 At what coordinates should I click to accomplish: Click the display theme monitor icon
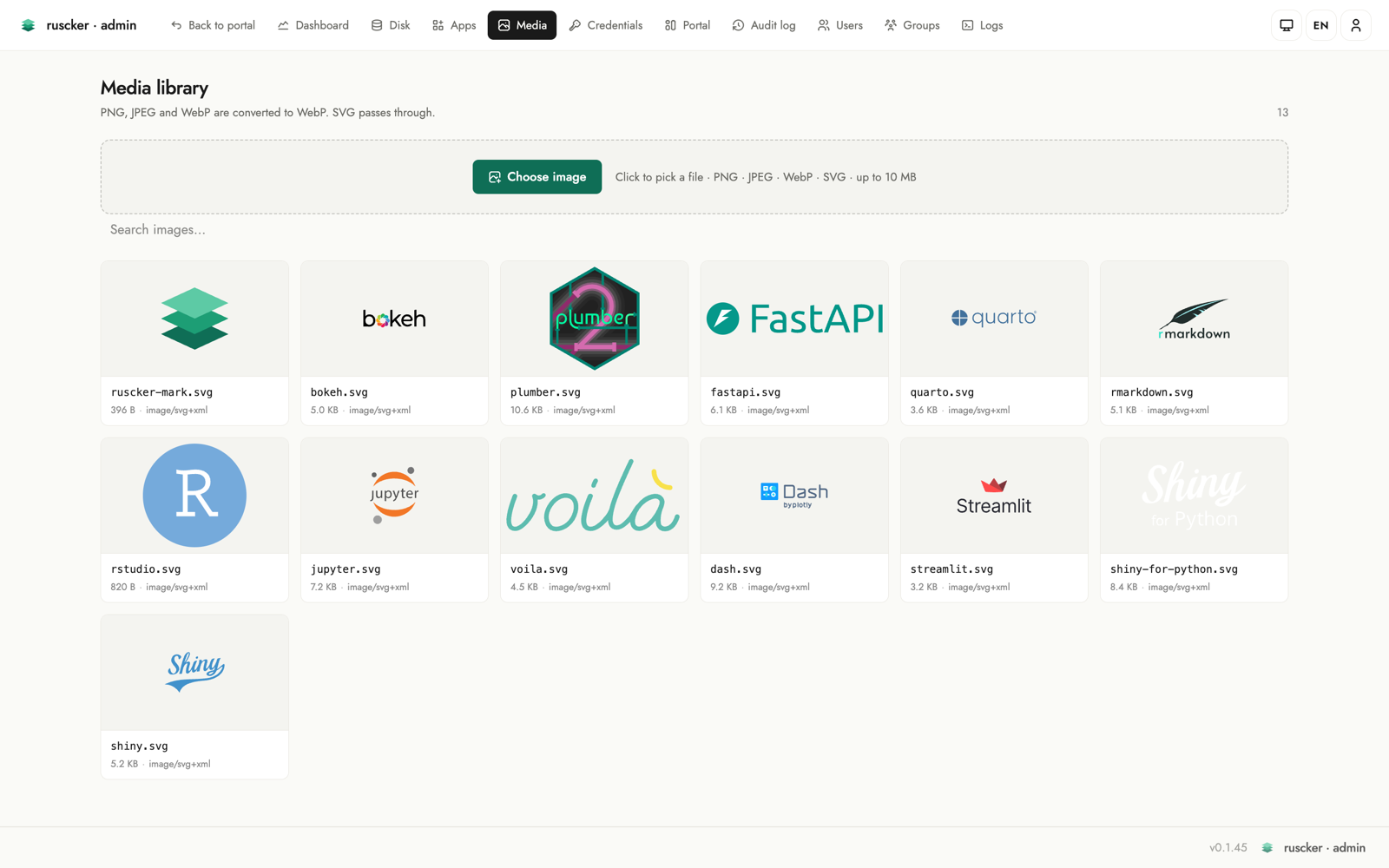(x=1287, y=25)
